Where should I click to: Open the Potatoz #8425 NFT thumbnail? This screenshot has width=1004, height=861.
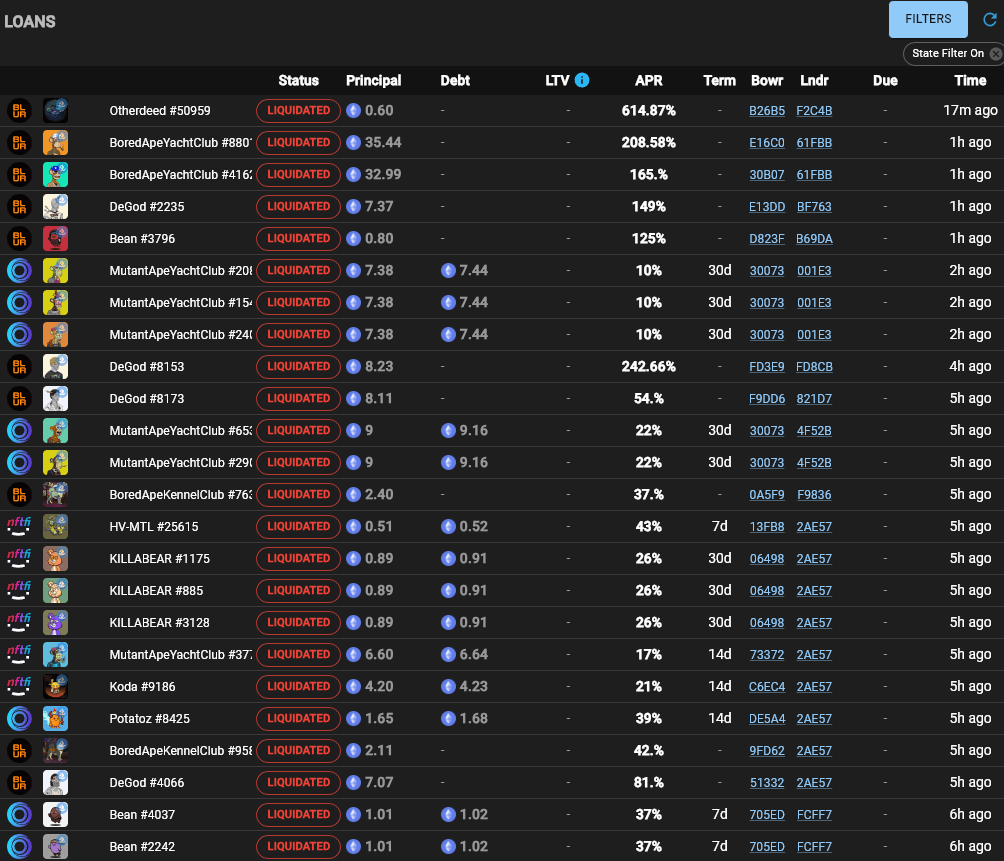pos(56,718)
